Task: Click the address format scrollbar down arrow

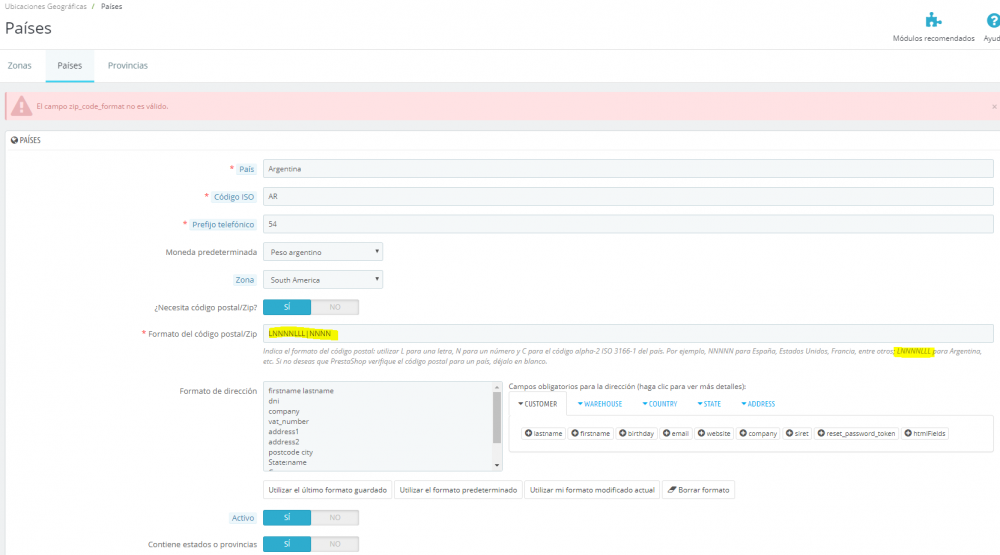Action: tap(497, 465)
